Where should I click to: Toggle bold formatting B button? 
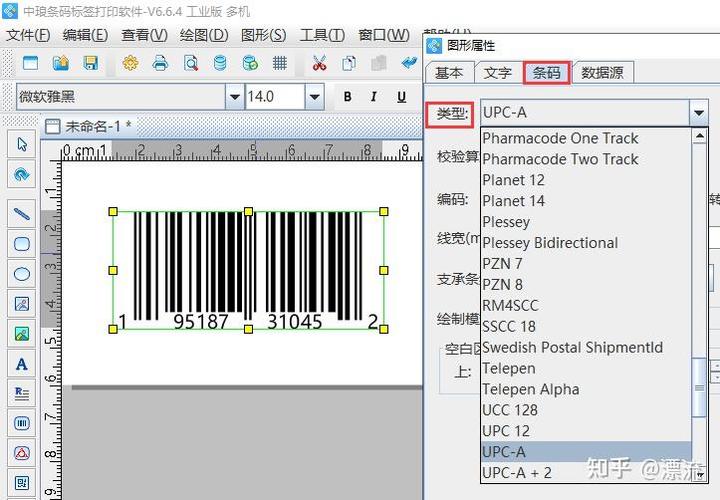(x=348, y=96)
